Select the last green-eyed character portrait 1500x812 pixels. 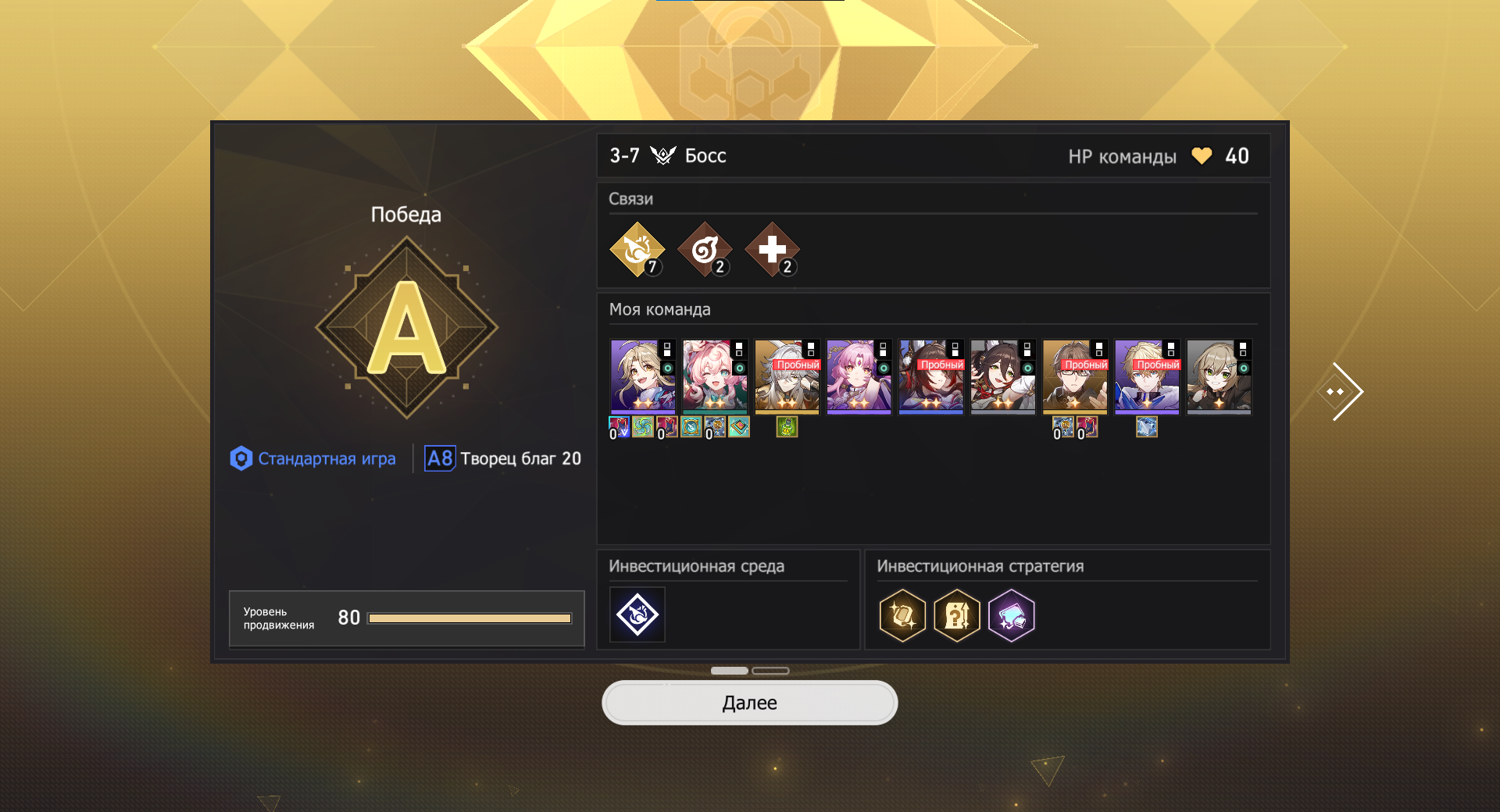[1219, 376]
